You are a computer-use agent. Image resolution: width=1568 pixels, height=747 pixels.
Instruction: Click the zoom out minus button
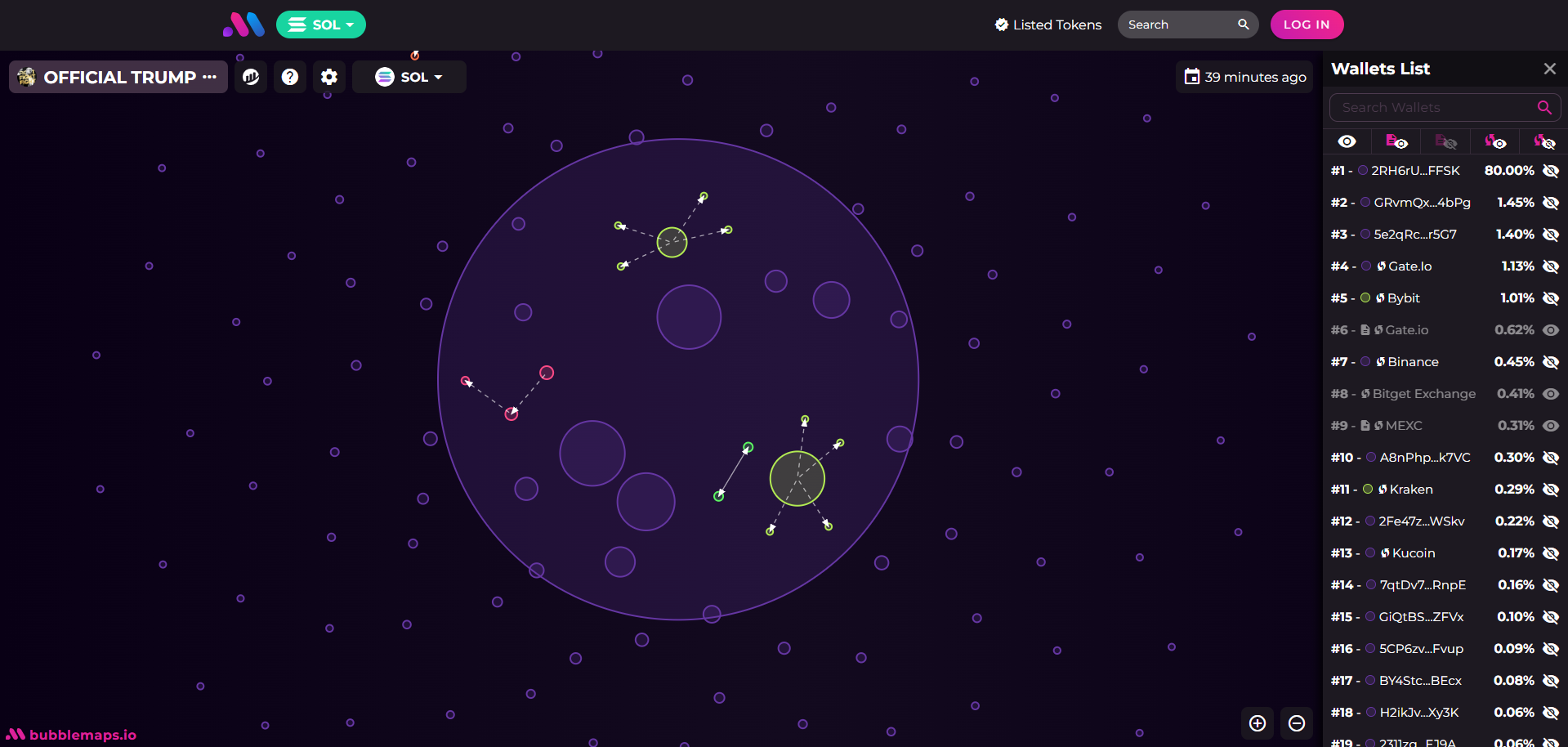(x=1297, y=723)
